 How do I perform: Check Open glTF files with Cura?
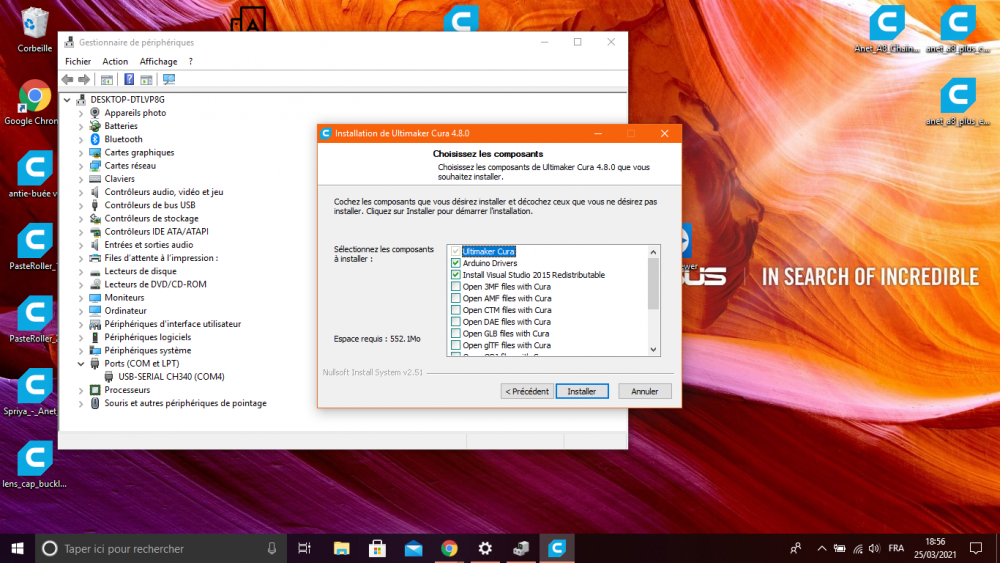click(x=455, y=345)
